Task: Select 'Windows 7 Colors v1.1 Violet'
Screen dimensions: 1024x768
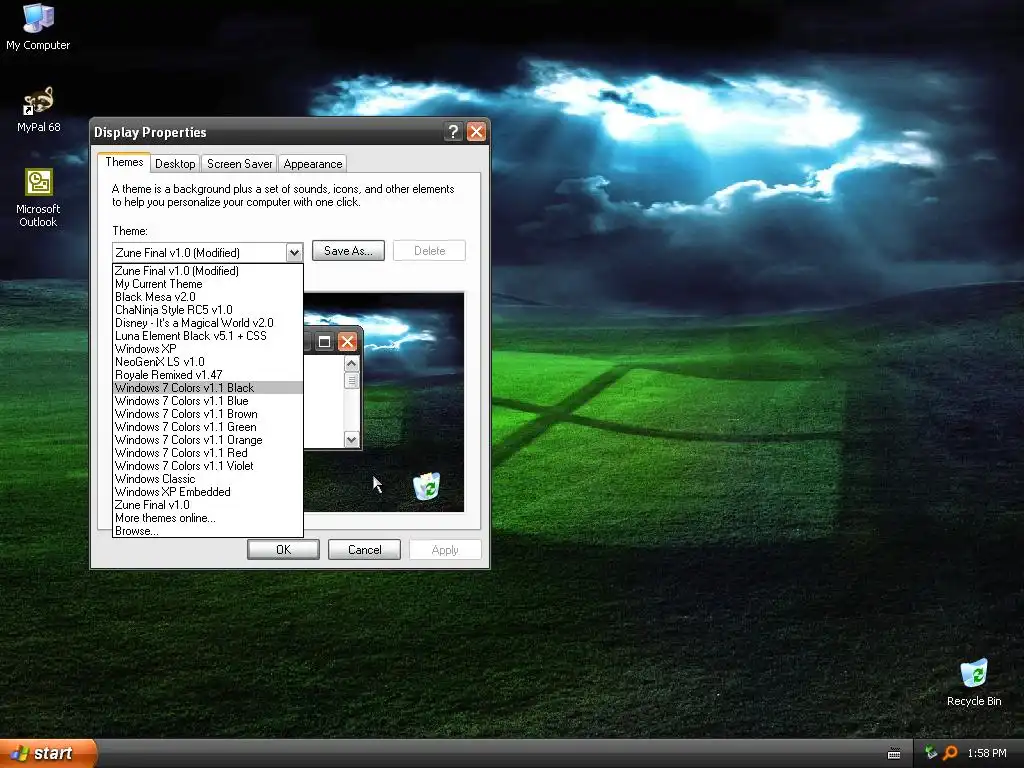Action: tap(208, 466)
